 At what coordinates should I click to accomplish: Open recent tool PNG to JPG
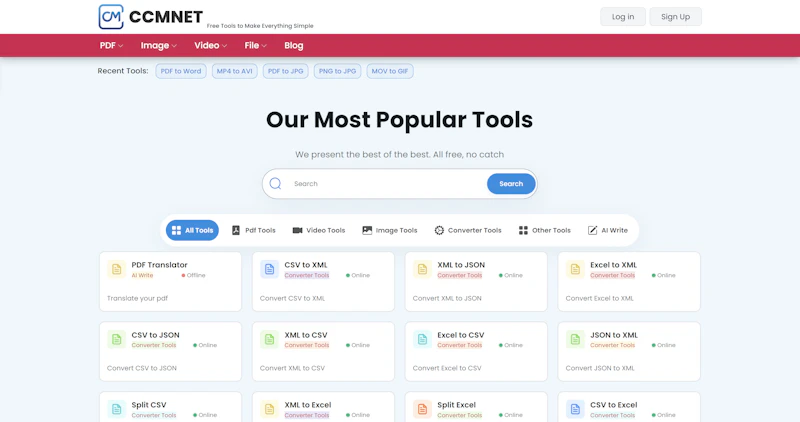click(337, 71)
